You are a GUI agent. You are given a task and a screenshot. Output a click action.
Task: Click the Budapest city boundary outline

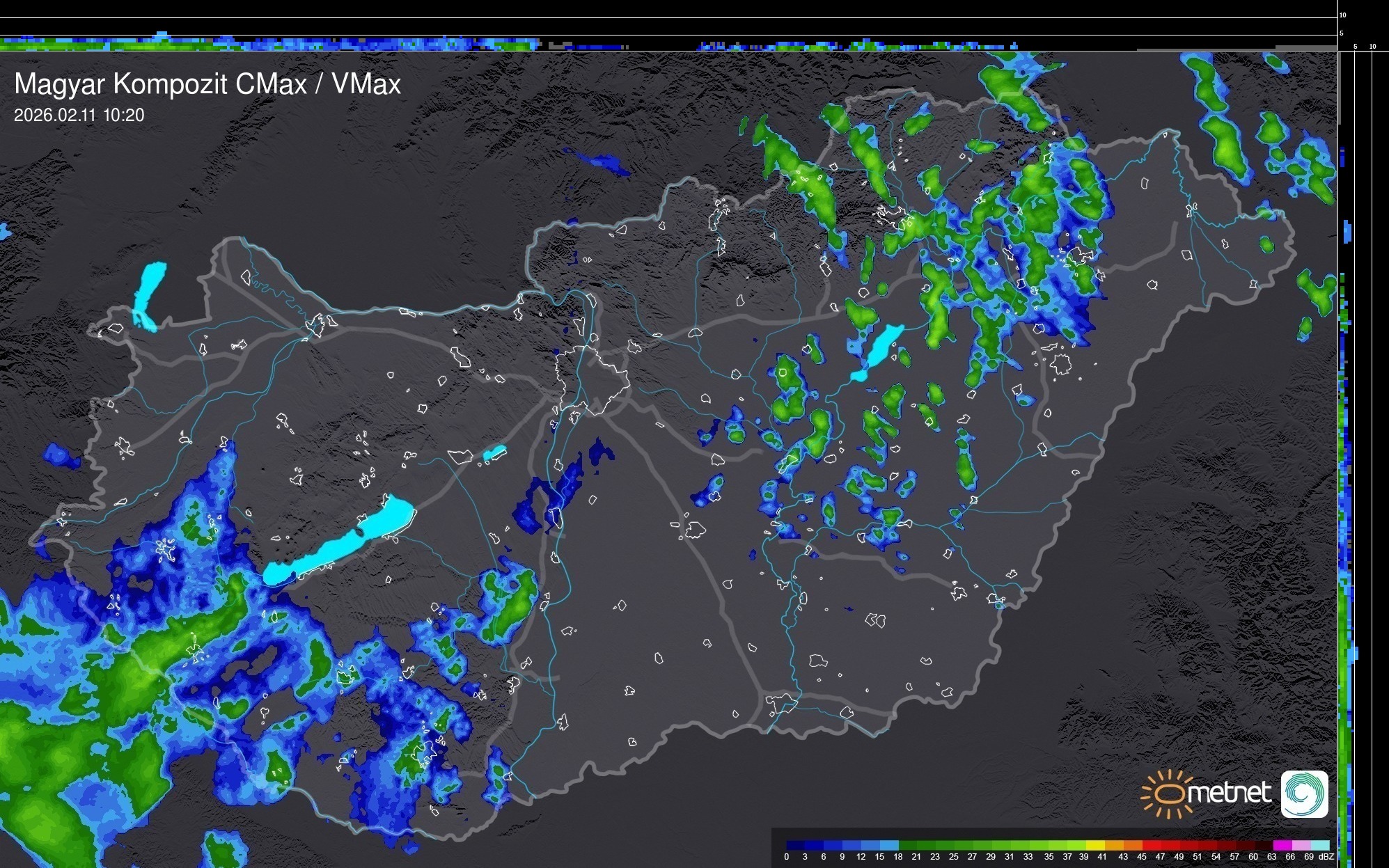click(592, 379)
